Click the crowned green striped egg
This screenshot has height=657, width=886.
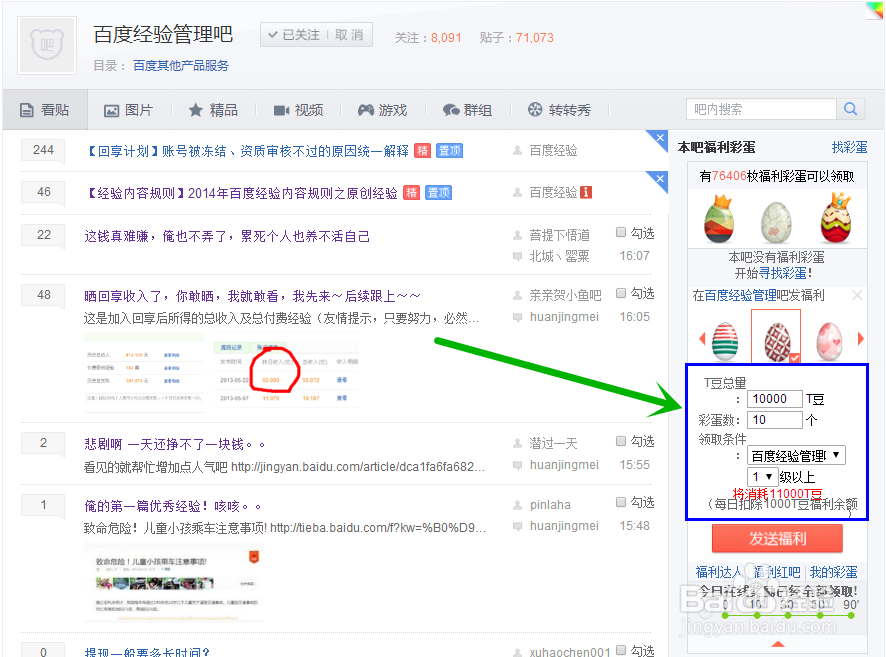719,219
